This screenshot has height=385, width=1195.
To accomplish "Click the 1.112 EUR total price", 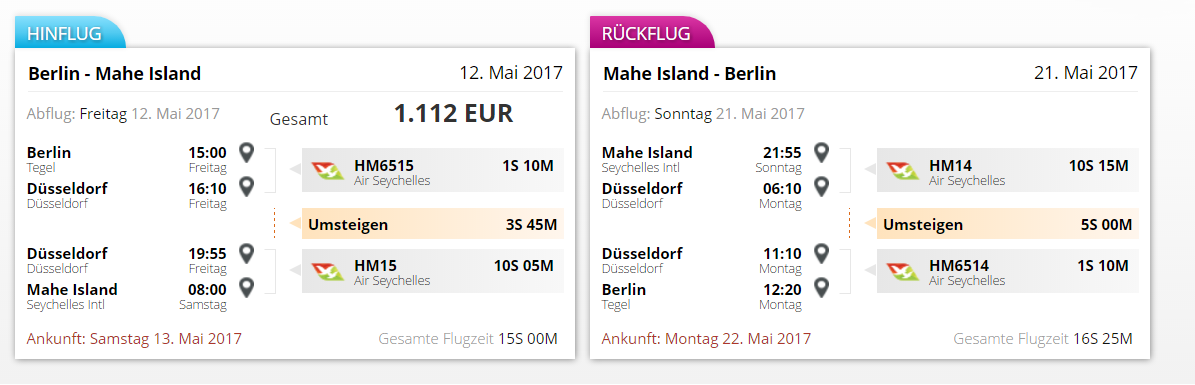I will 453,114.
